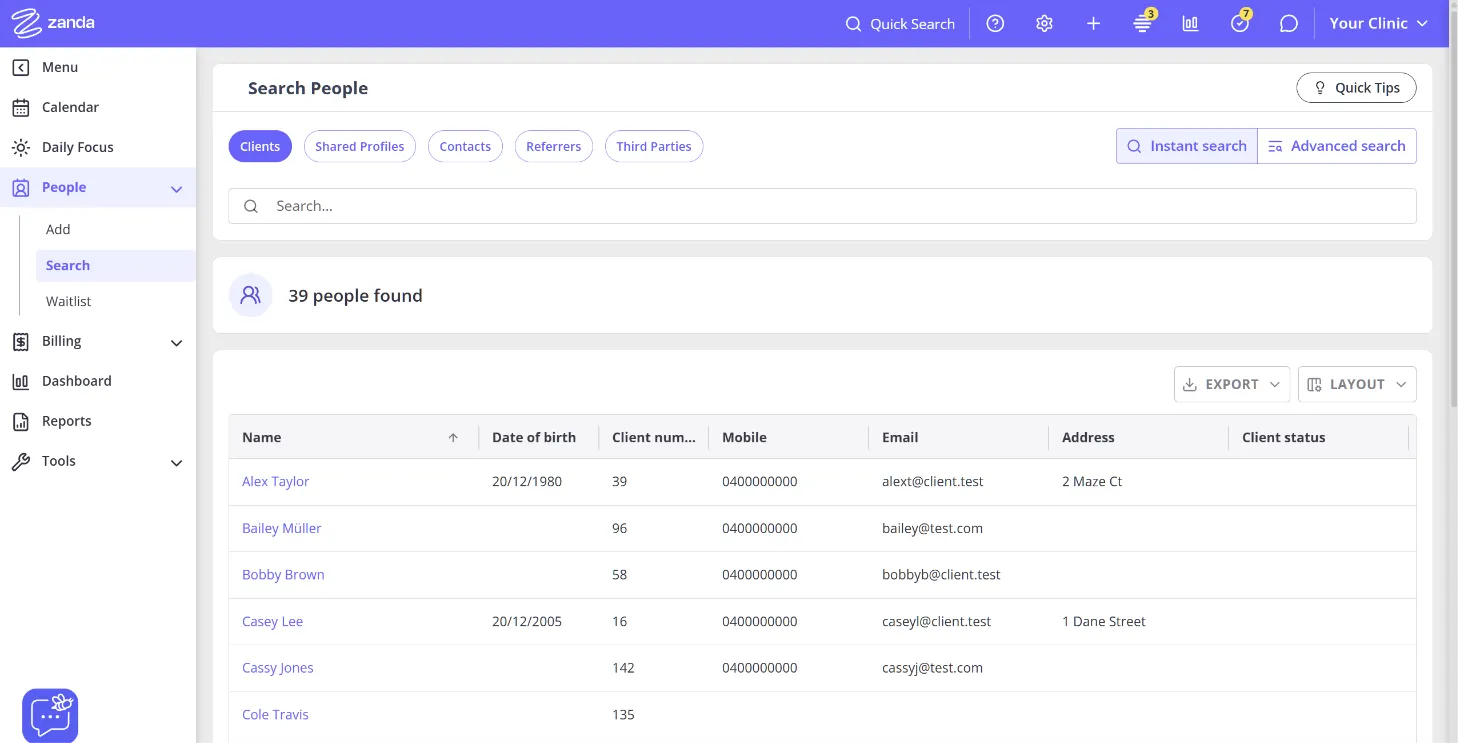Go to Waitlist under People
The image size is (1458, 743).
click(x=69, y=301)
